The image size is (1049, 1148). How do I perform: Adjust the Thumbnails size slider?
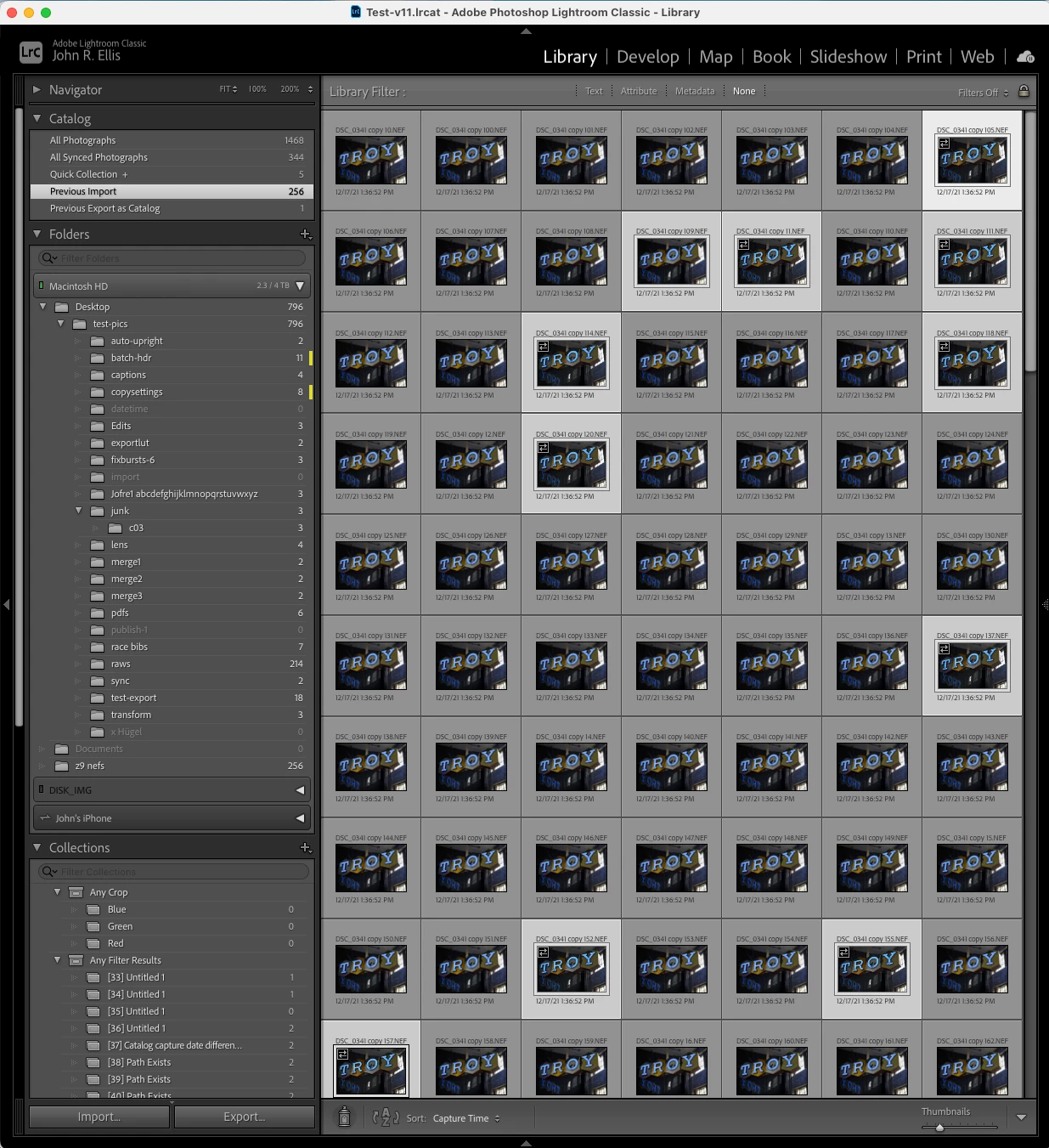tap(939, 1128)
